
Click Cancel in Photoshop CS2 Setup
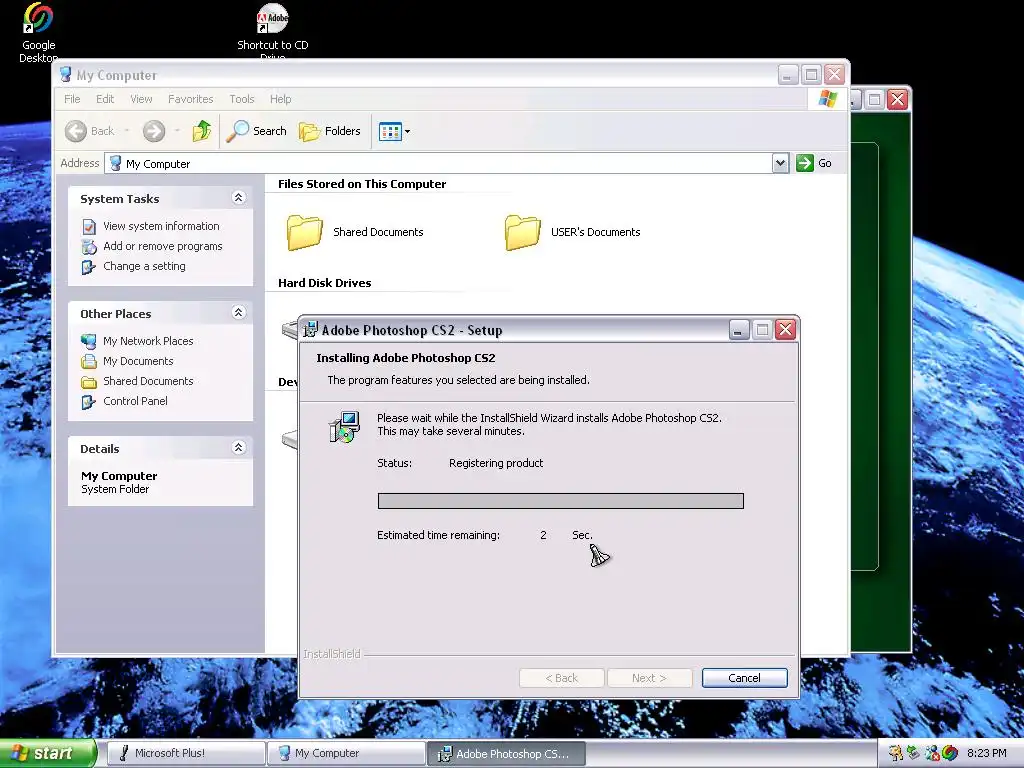744,678
